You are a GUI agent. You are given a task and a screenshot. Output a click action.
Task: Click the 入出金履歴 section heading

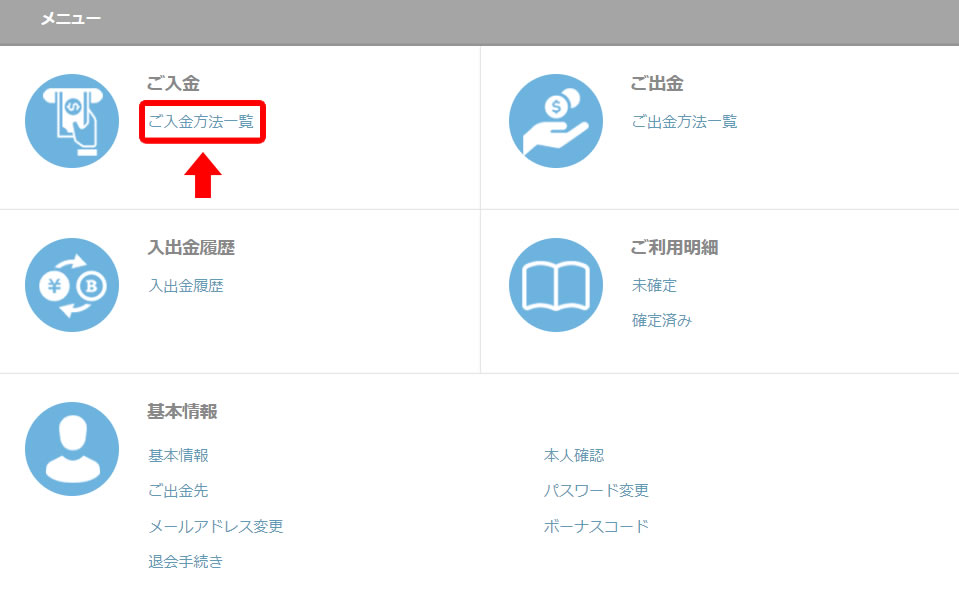click(x=191, y=248)
